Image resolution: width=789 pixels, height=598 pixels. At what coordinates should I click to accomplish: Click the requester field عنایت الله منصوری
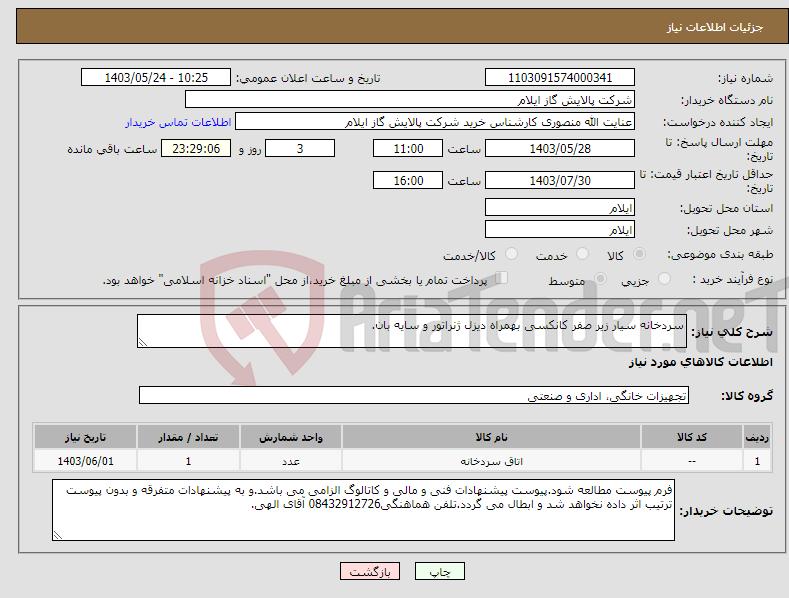(435, 122)
